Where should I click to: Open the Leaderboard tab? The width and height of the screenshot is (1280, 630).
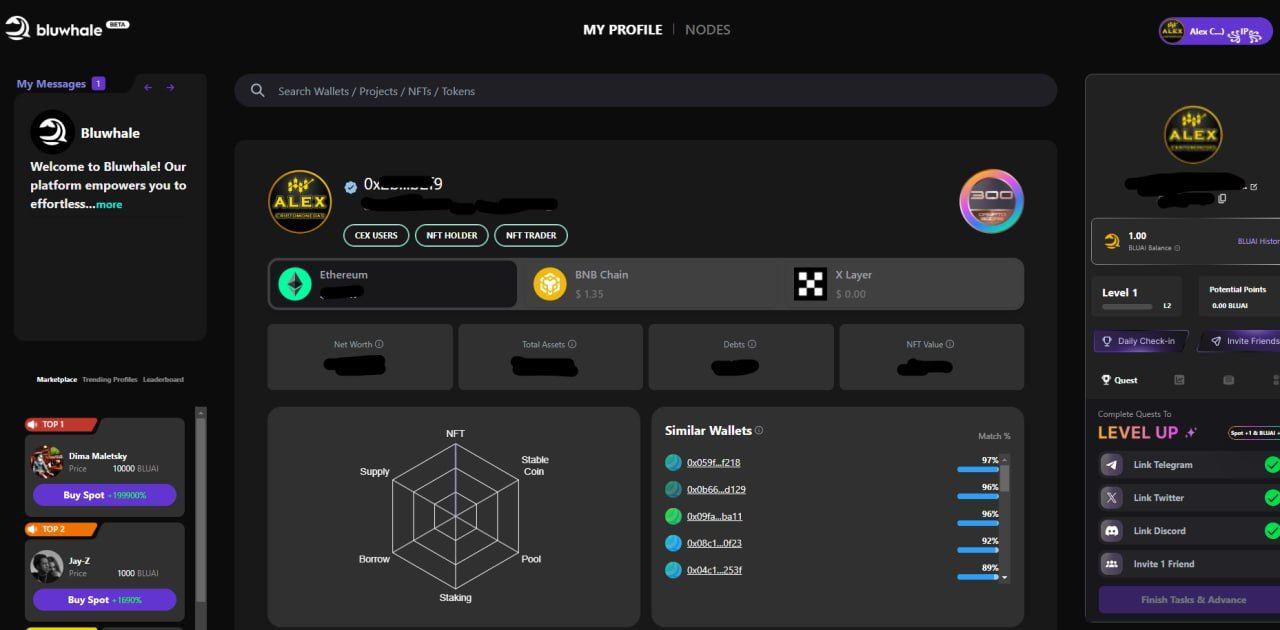[163, 380]
